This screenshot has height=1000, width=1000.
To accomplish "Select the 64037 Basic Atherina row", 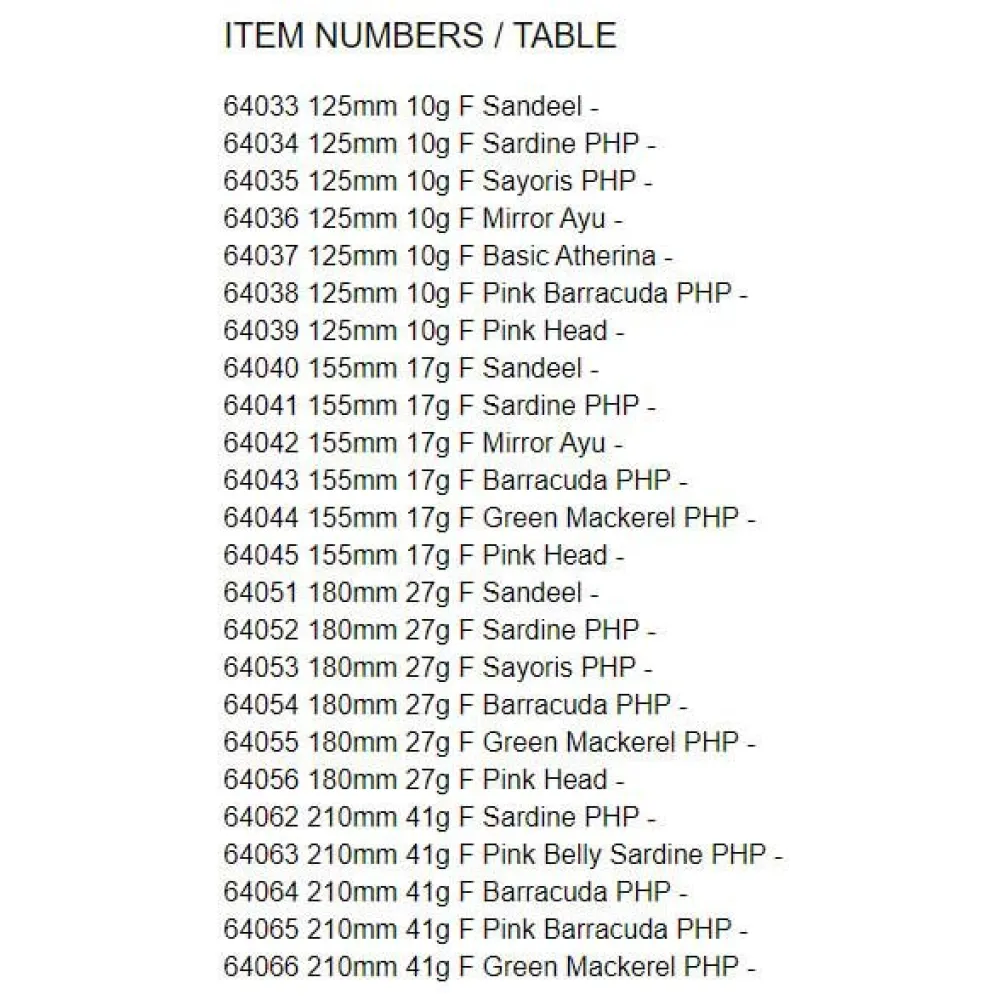I will click(447, 256).
